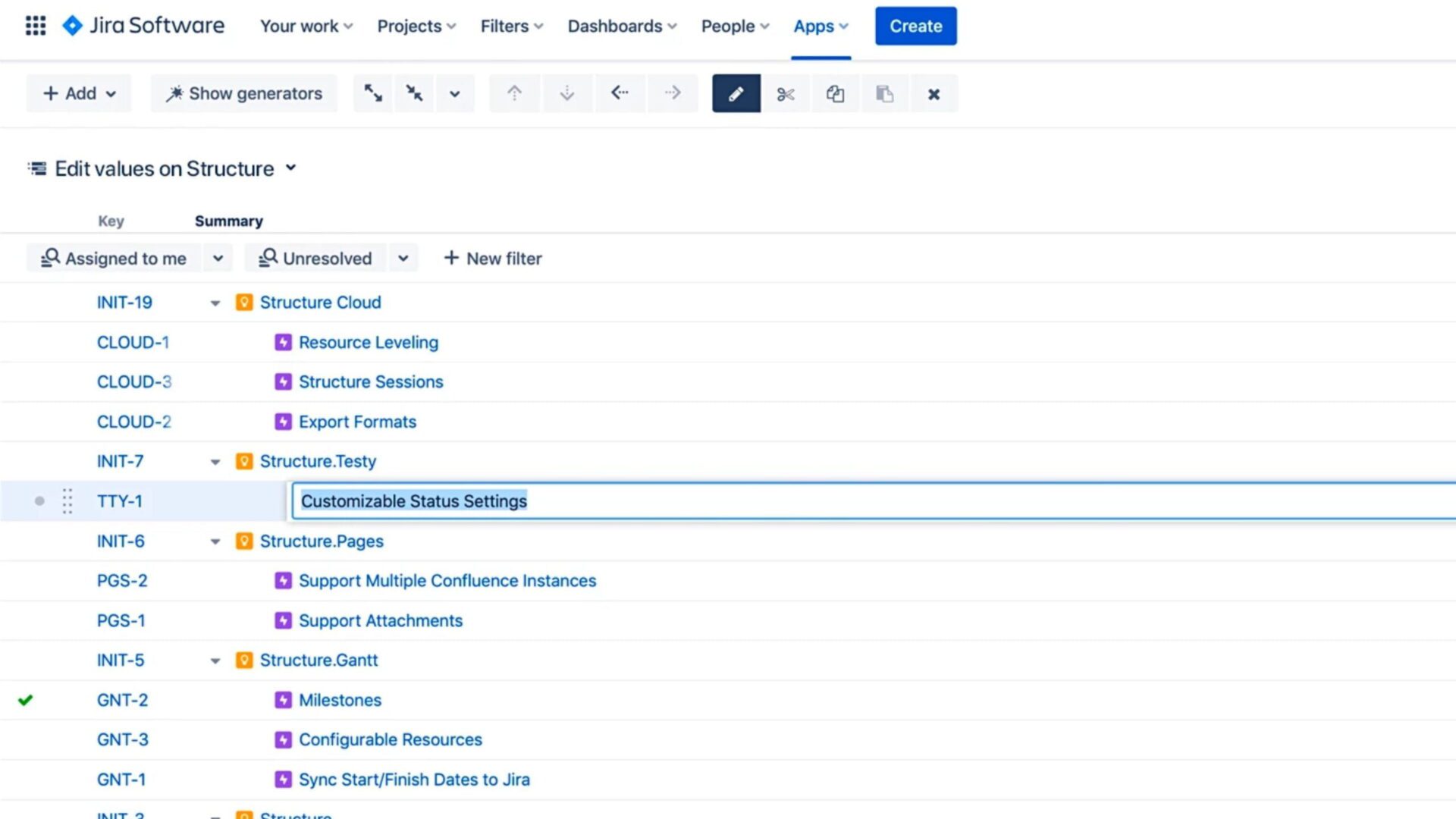
Task: Move the selected item up with the up-arrow icon
Action: pos(514,93)
